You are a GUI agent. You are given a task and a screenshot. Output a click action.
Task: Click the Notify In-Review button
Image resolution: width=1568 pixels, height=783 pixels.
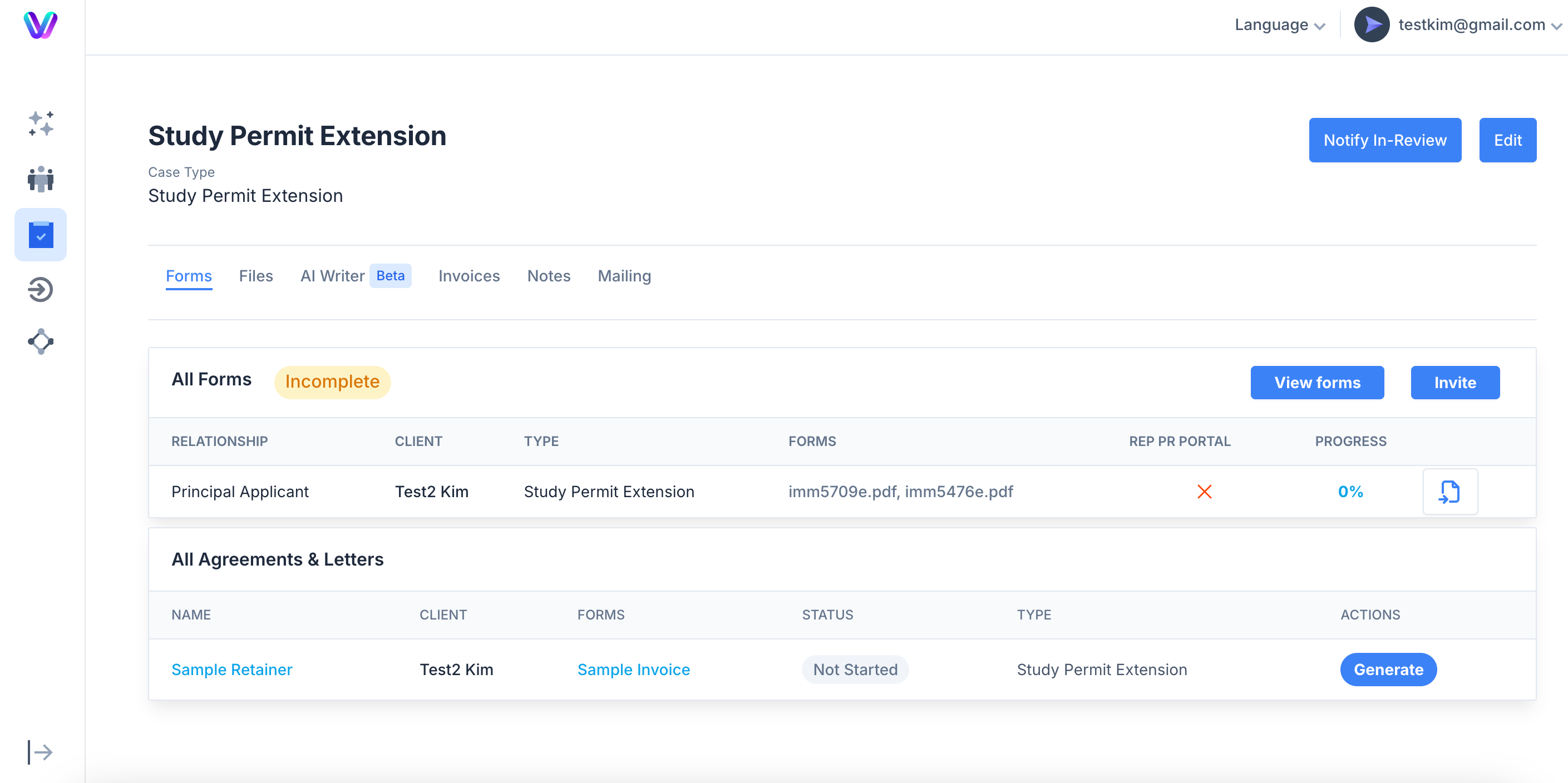(x=1385, y=141)
